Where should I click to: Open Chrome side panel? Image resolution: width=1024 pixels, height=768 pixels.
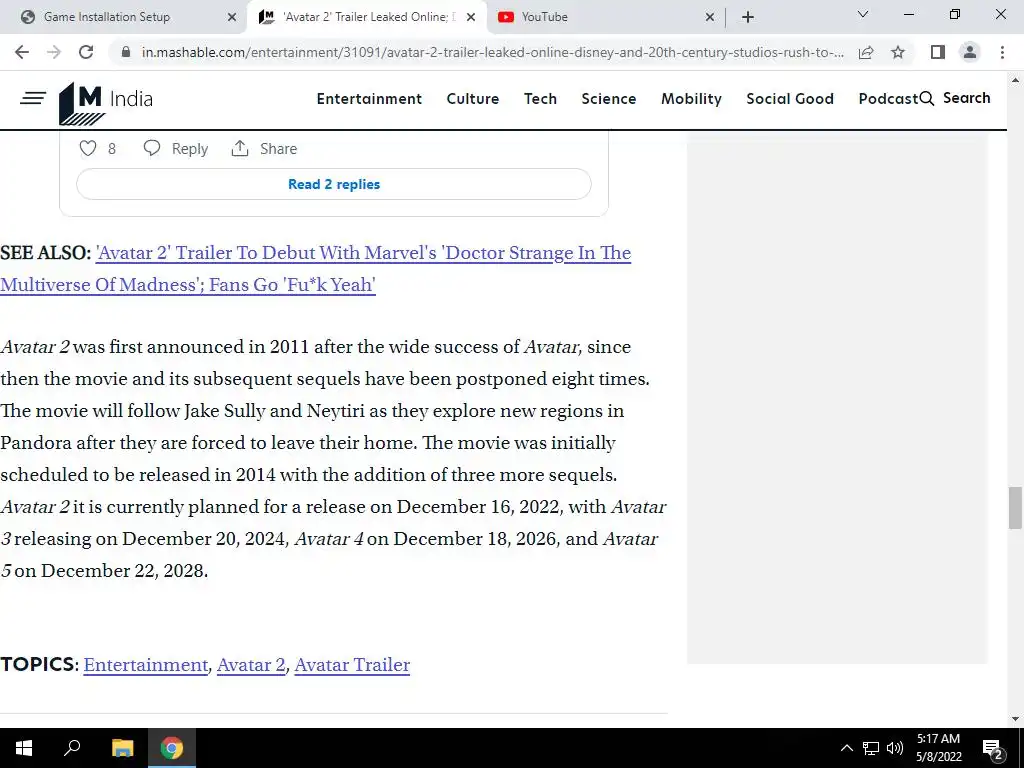pyautogui.click(x=938, y=52)
